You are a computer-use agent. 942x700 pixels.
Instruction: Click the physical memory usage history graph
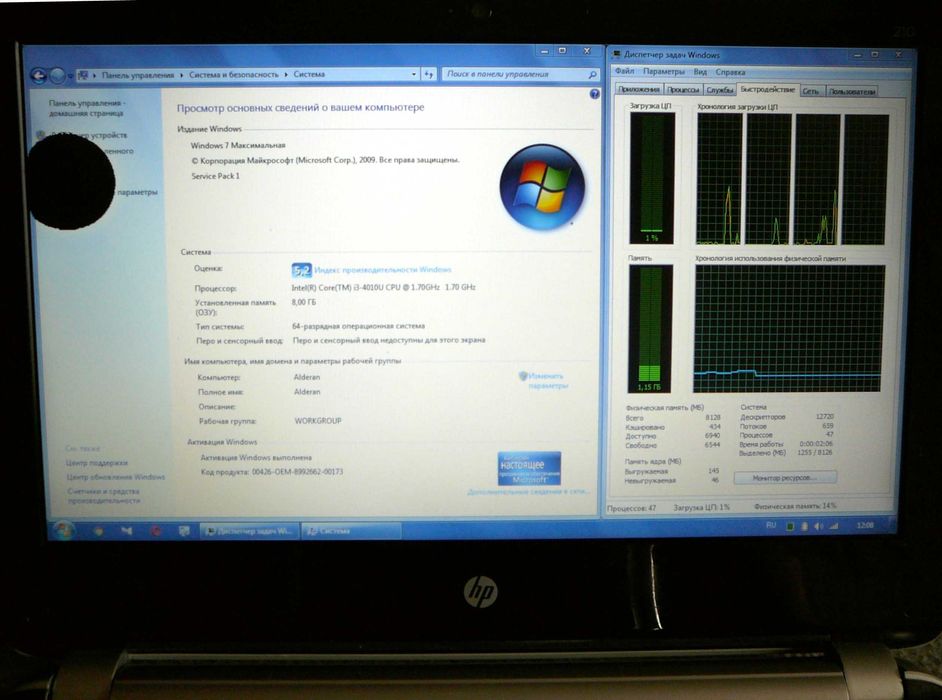788,328
